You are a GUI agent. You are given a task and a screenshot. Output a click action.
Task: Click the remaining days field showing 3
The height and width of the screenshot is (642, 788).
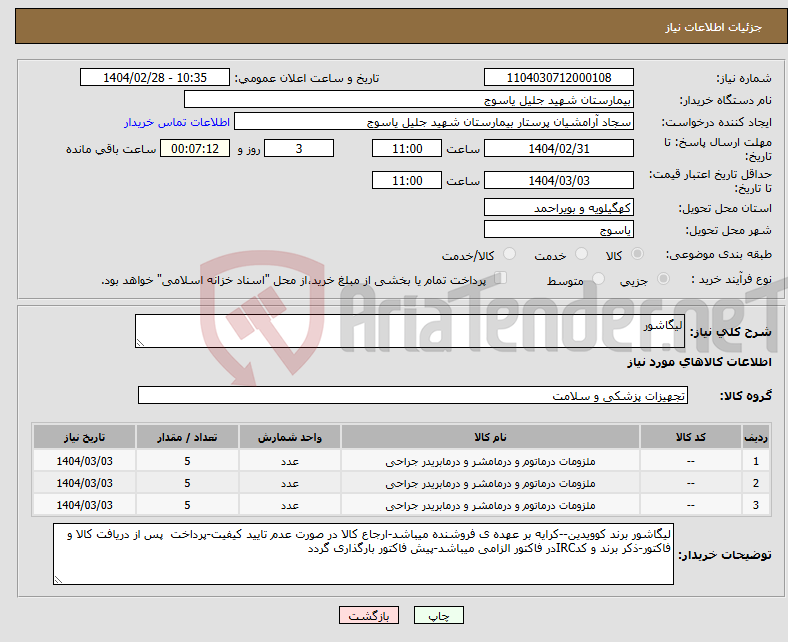click(x=299, y=148)
